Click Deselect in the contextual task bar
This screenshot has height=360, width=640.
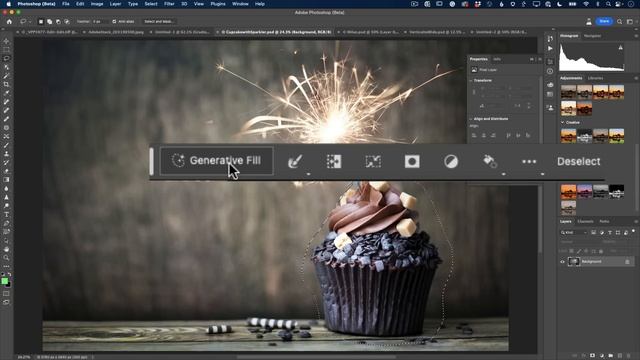tap(578, 161)
